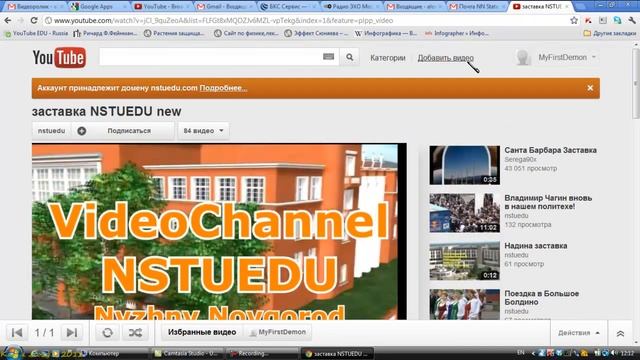Open Растения защища... bookmark
Screen dimensions: 640x360
pyautogui.click(x=174, y=33)
